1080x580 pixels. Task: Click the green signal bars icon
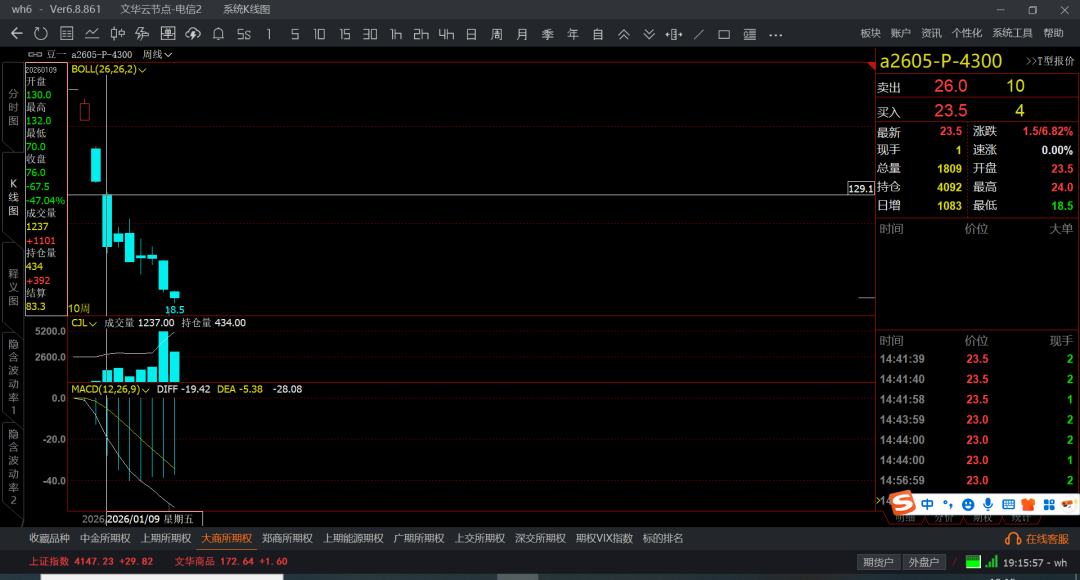991,561
